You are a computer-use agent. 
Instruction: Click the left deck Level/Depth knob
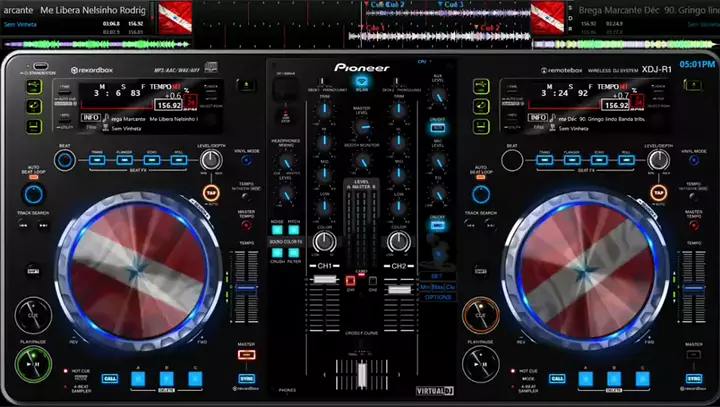[211, 160]
